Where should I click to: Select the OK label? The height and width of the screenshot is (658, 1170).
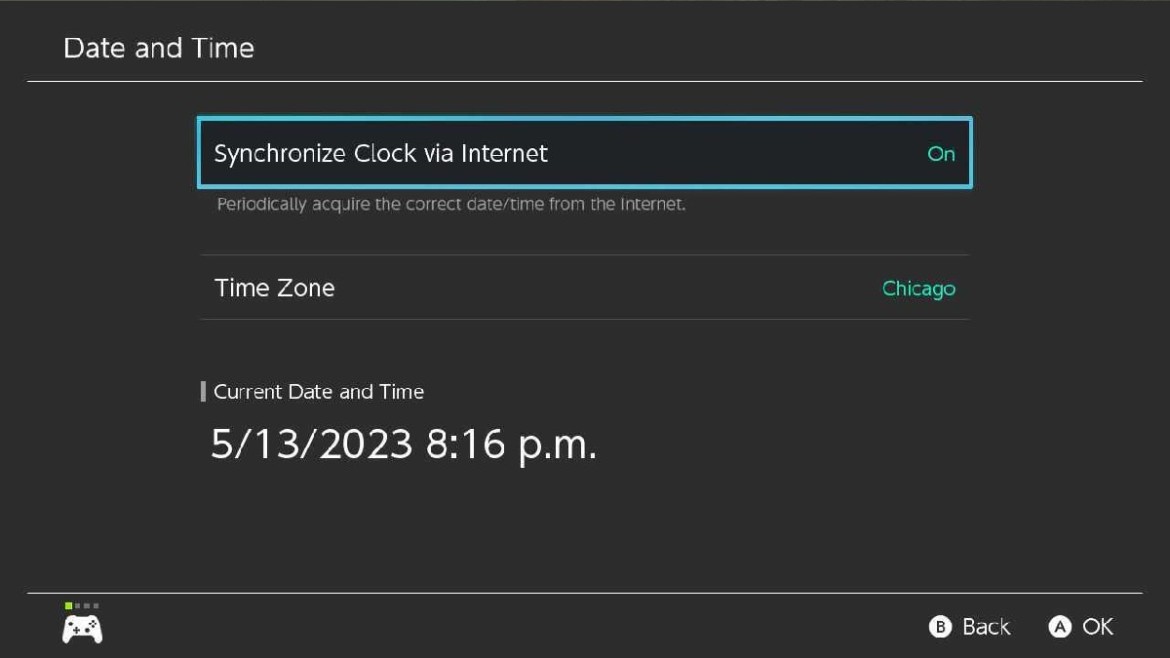1097,627
